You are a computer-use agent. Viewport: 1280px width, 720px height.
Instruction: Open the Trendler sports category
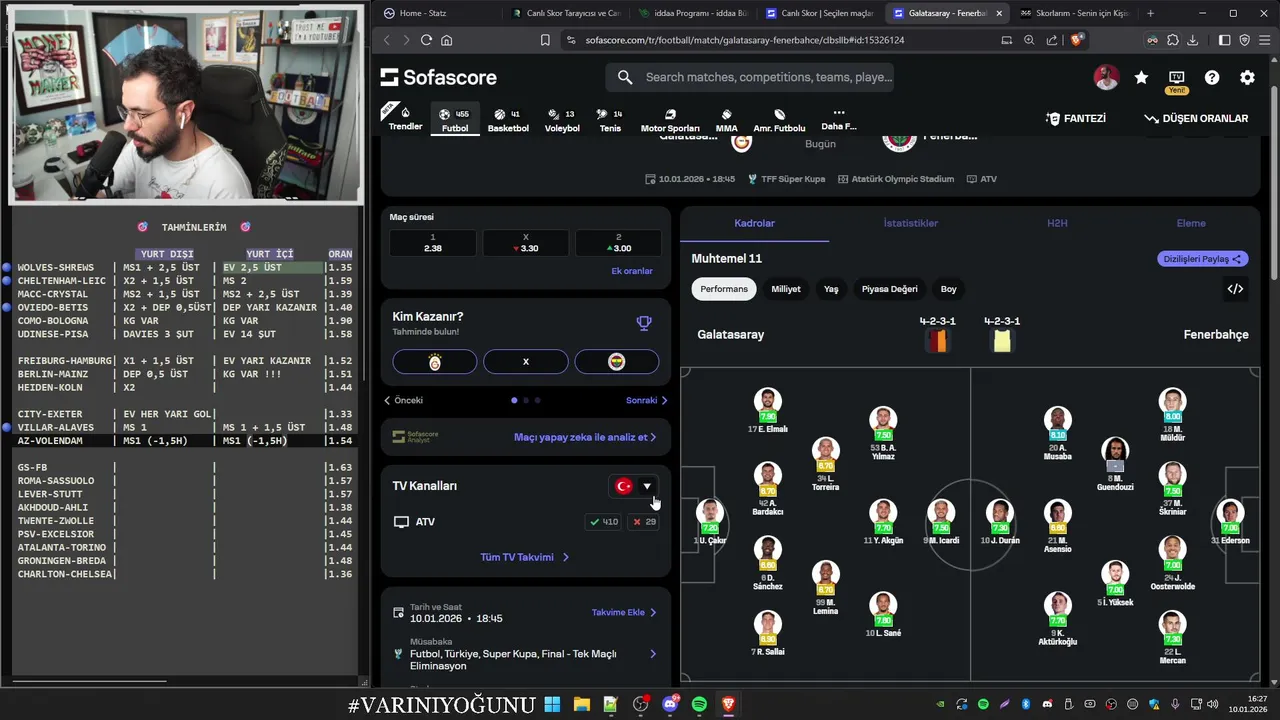tap(405, 119)
